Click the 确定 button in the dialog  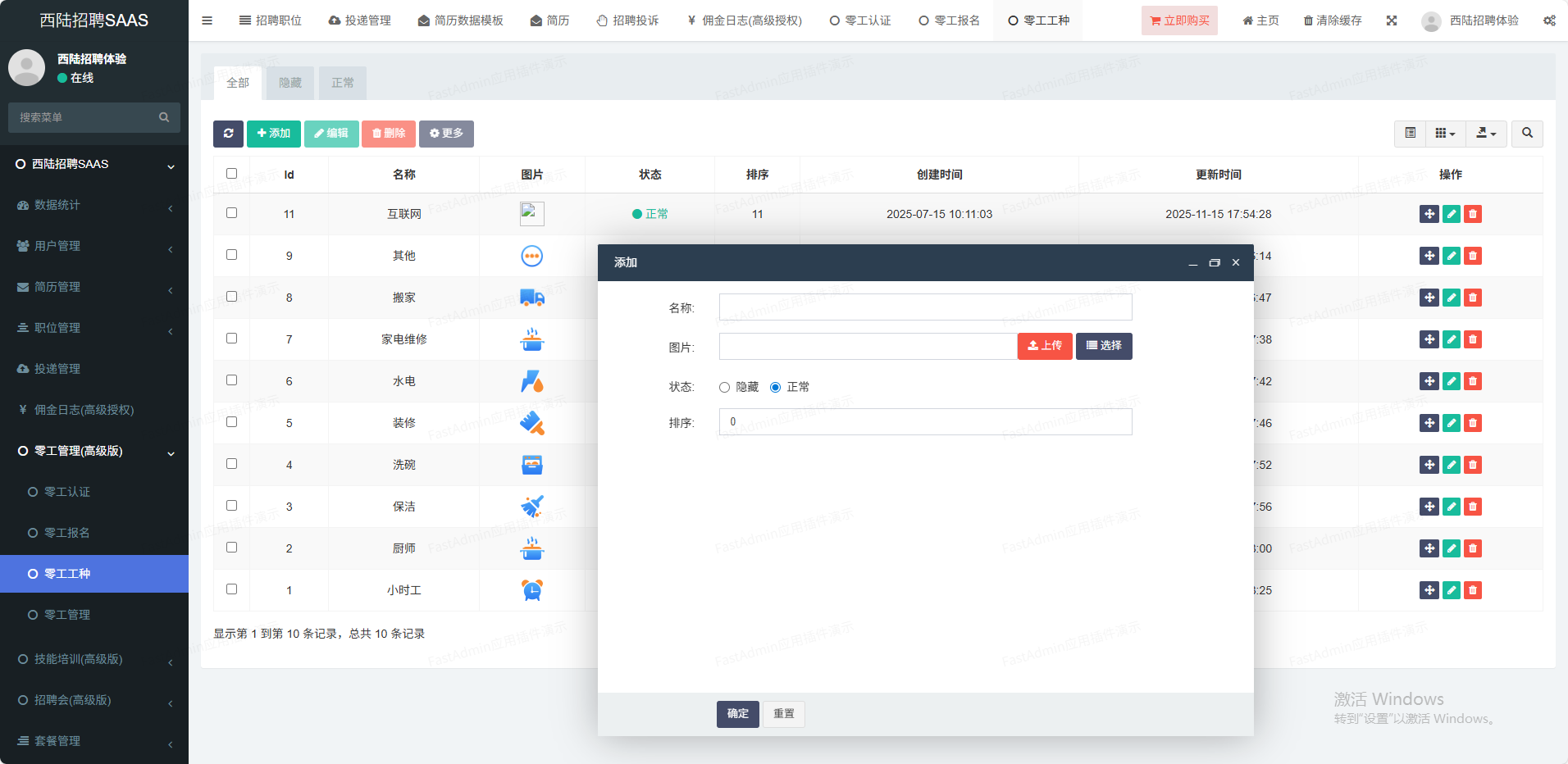click(737, 714)
